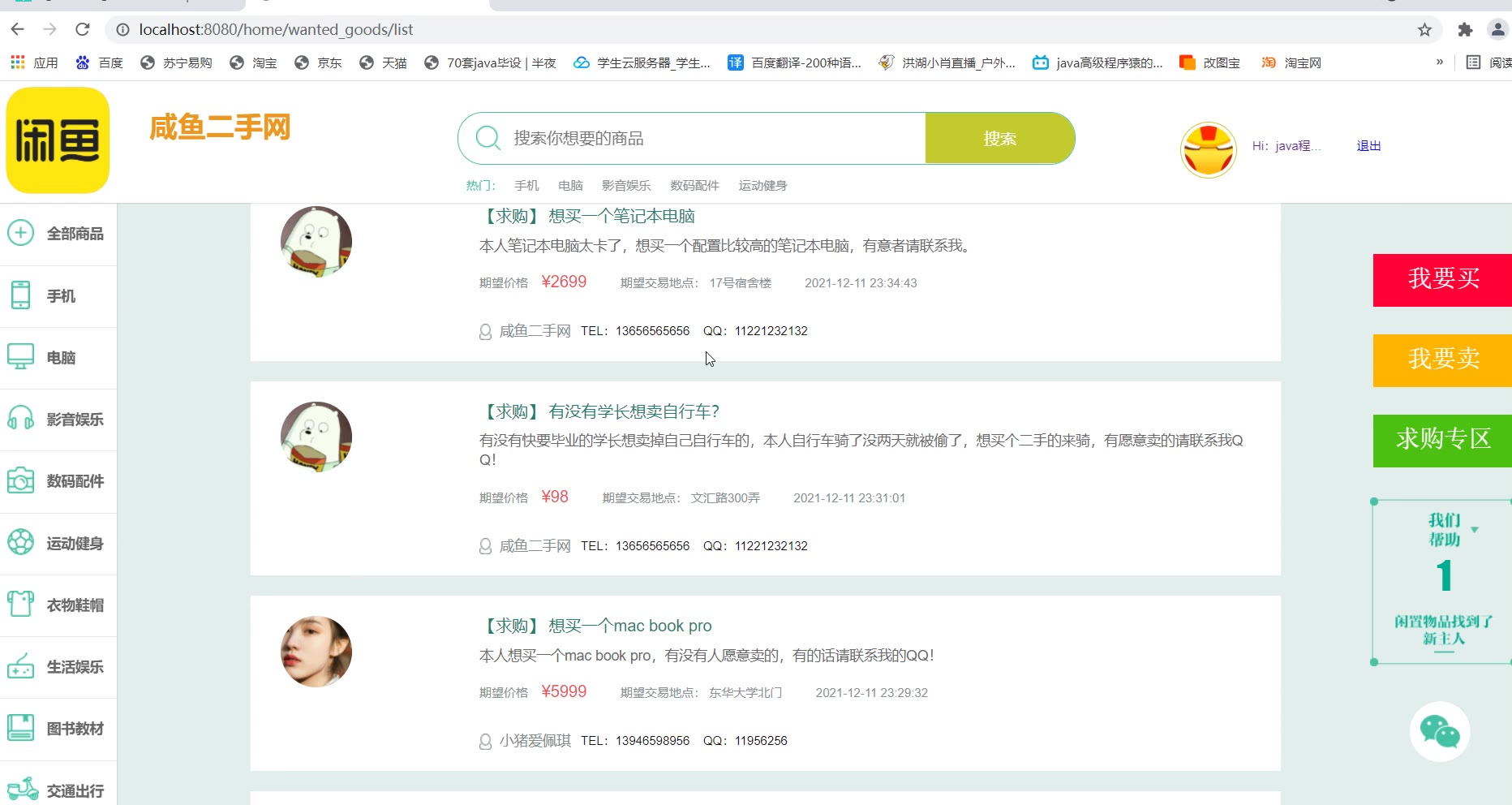
Task: Open 苏宁易购 bookmark
Action: click(176, 62)
